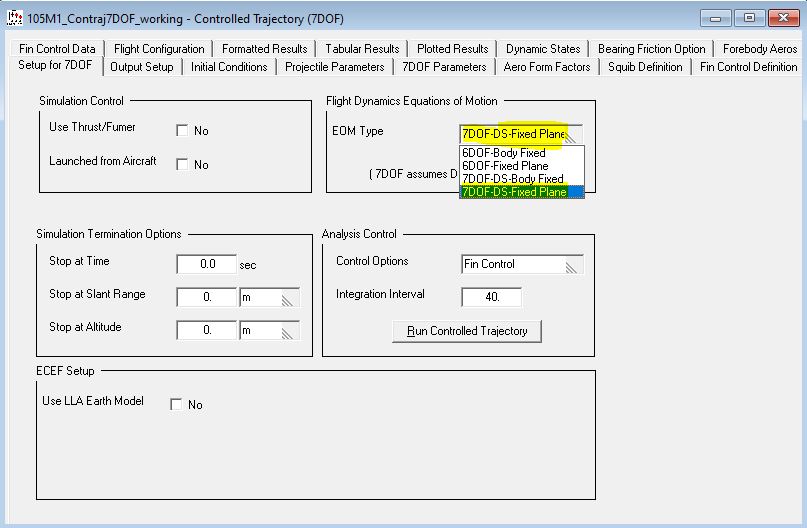Open the Projectile Parameters tab
The image size is (807, 528).
pyautogui.click(x=334, y=67)
